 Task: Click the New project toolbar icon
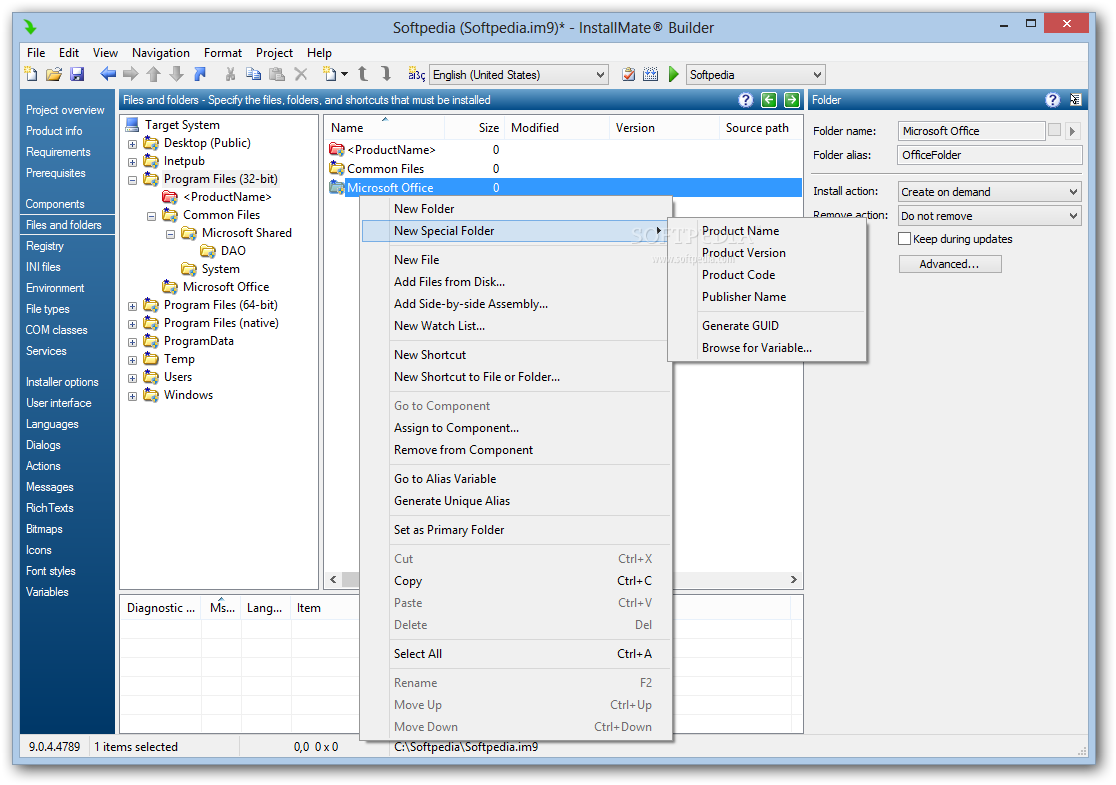31,74
